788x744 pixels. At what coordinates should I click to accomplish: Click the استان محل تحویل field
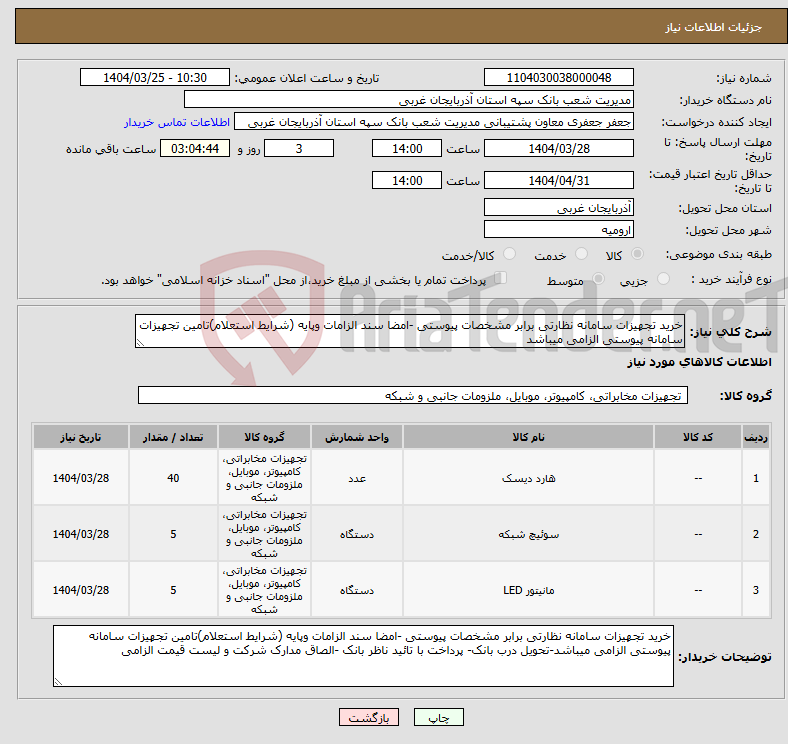(559, 207)
